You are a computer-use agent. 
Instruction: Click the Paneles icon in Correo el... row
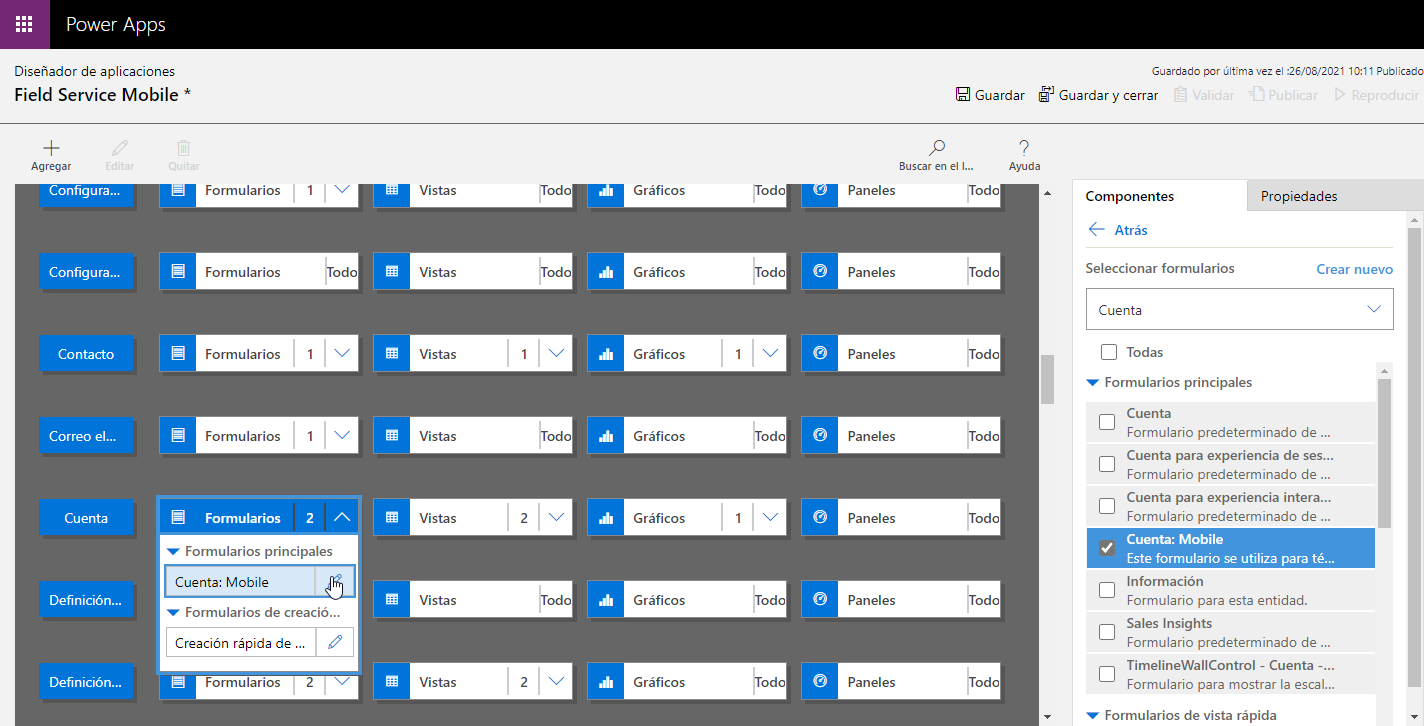pos(820,436)
